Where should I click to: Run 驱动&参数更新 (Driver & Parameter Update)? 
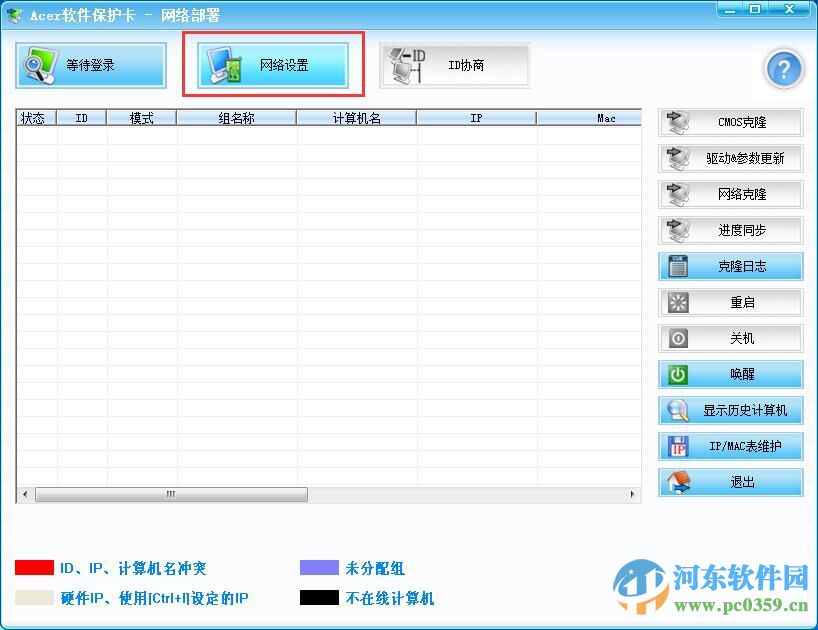coord(729,158)
